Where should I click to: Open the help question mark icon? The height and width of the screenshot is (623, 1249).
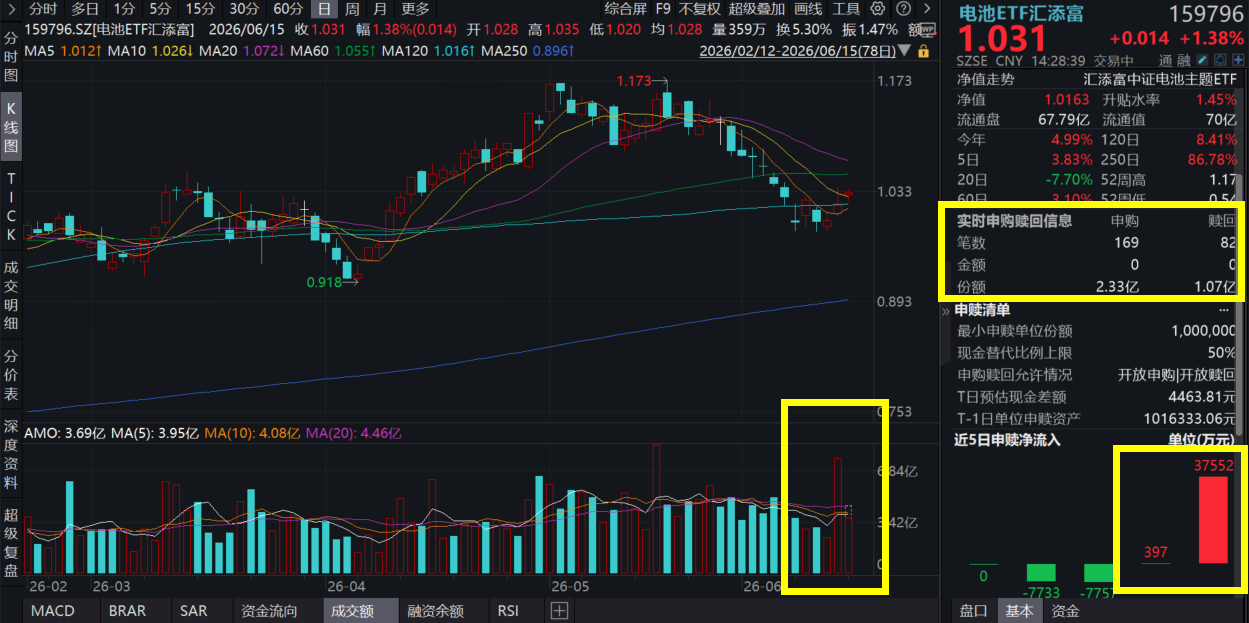[x=902, y=8]
